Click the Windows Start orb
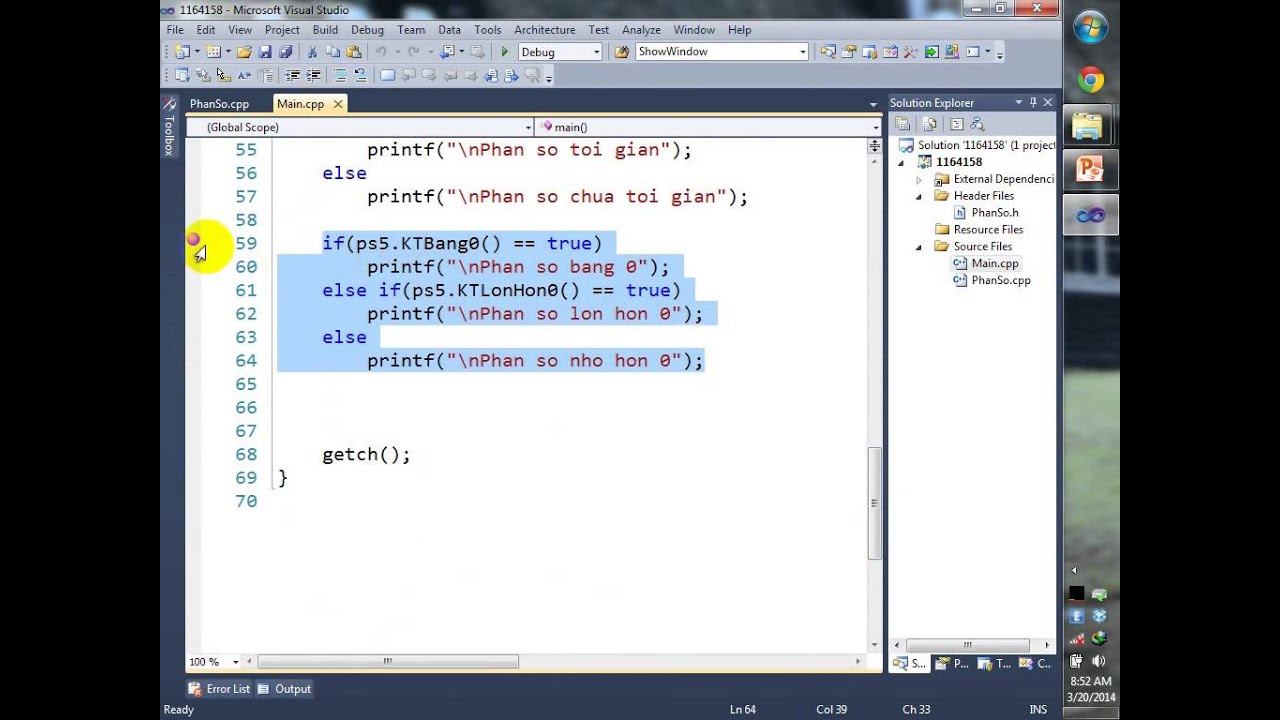The height and width of the screenshot is (720, 1280). point(1090,27)
